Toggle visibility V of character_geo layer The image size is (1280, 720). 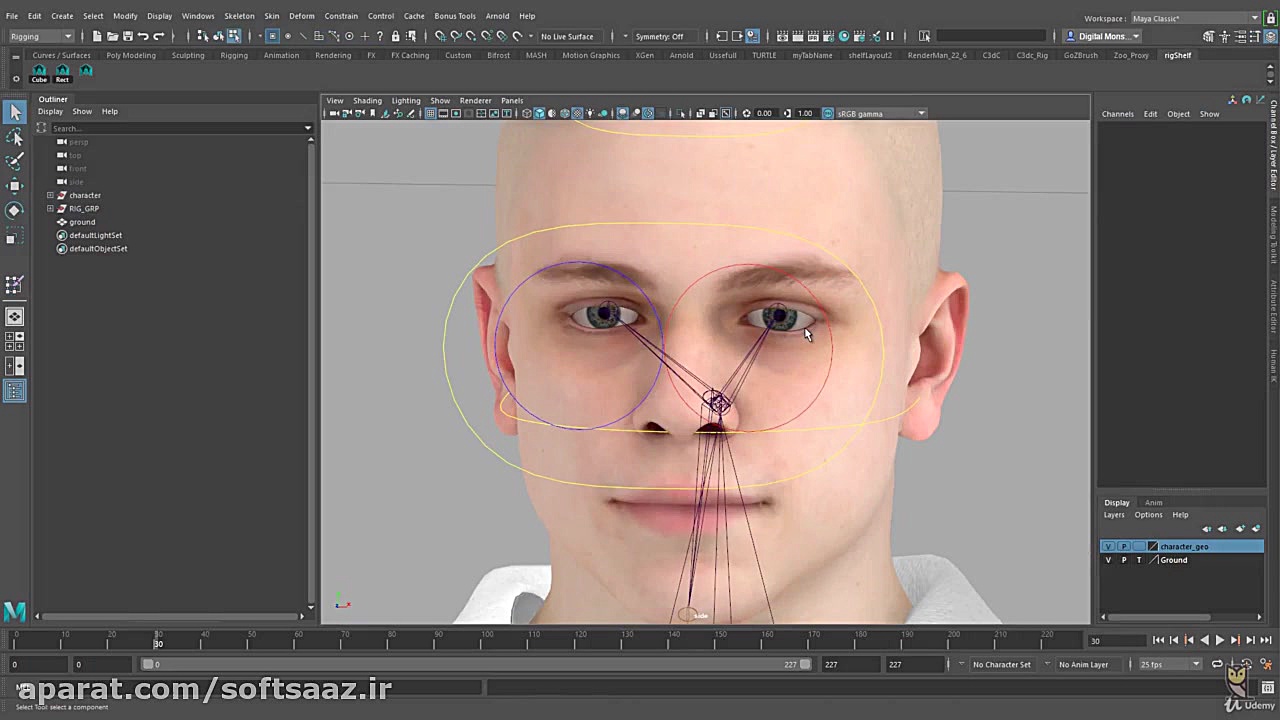click(x=1108, y=547)
